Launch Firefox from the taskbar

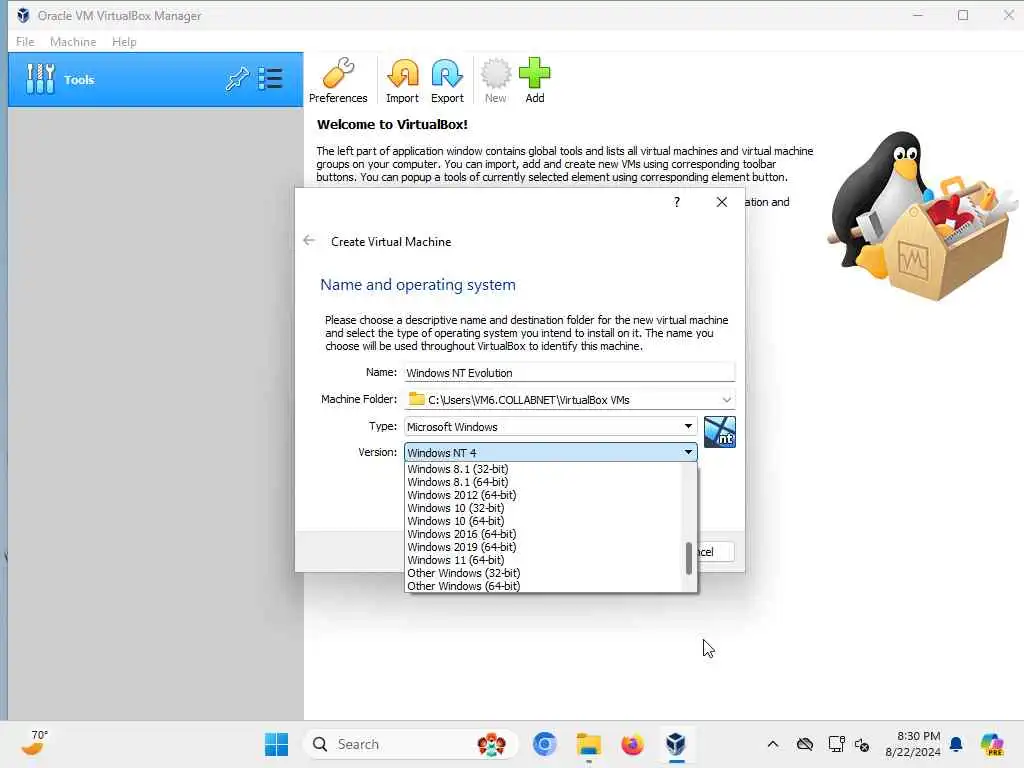pos(632,744)
